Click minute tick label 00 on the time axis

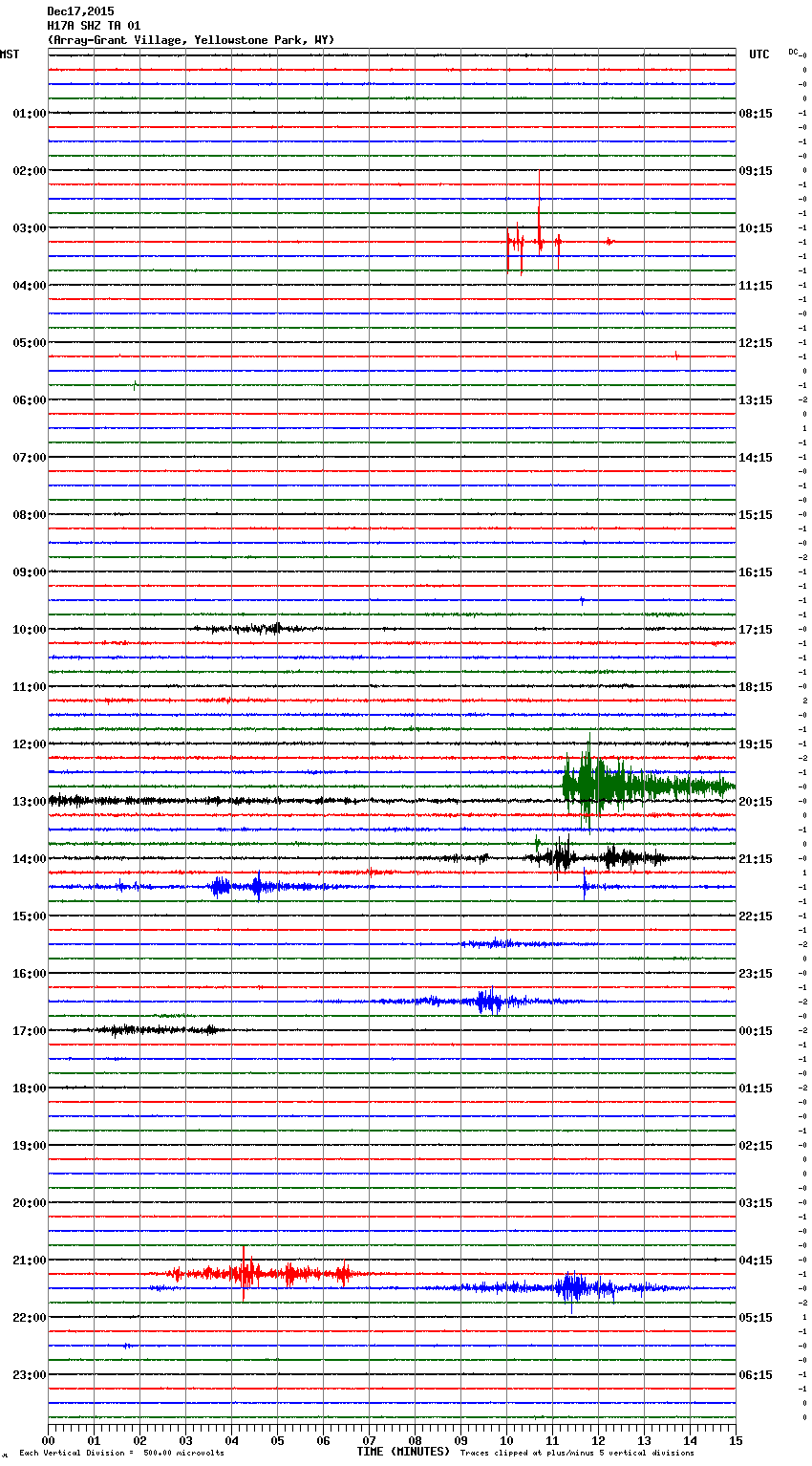click(48, 1440)
